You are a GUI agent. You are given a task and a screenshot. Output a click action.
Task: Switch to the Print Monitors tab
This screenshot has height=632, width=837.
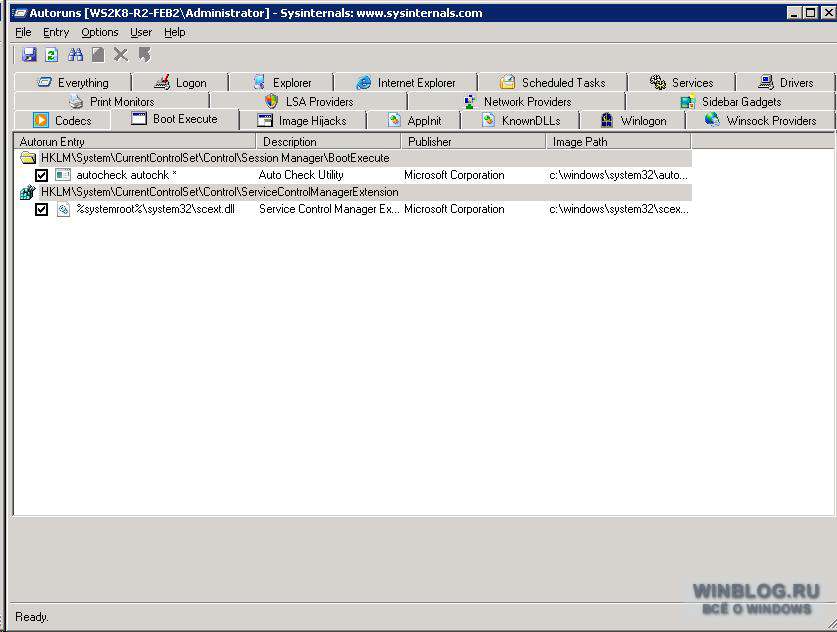112,101
